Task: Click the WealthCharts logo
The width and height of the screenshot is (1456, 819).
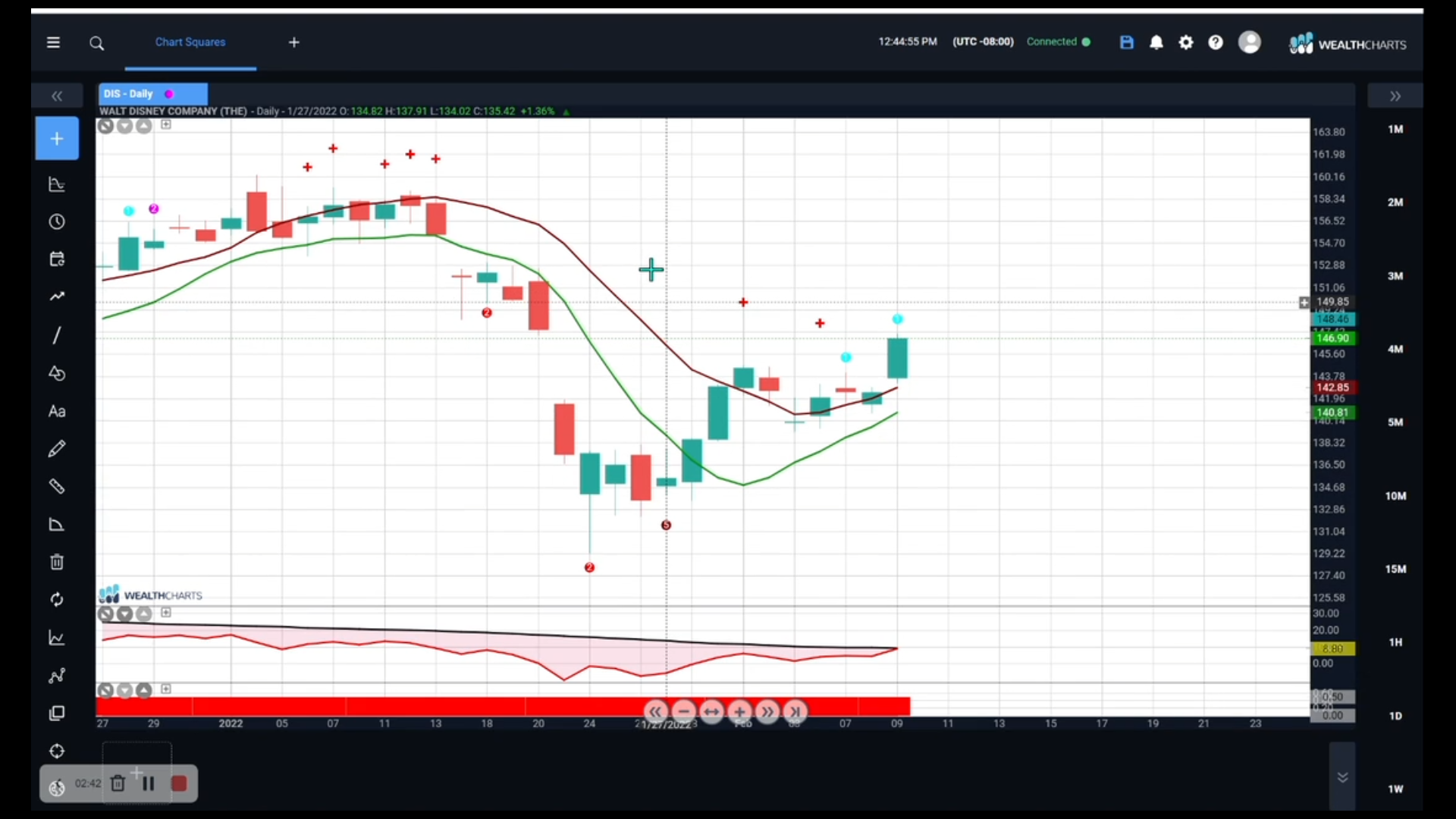Action: click(1348, 44)
